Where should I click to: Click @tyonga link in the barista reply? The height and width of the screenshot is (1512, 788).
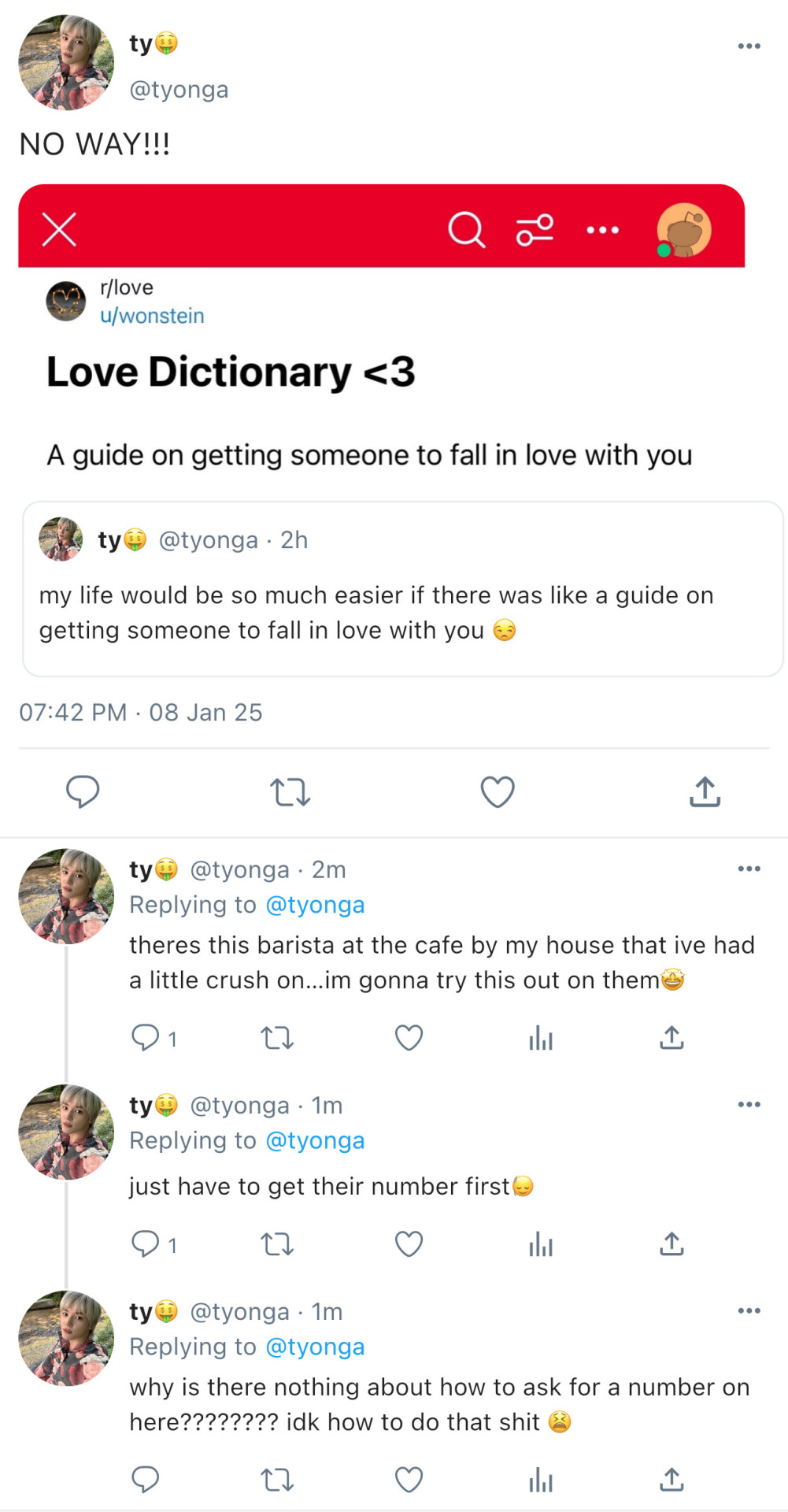[x=315, y=905]
